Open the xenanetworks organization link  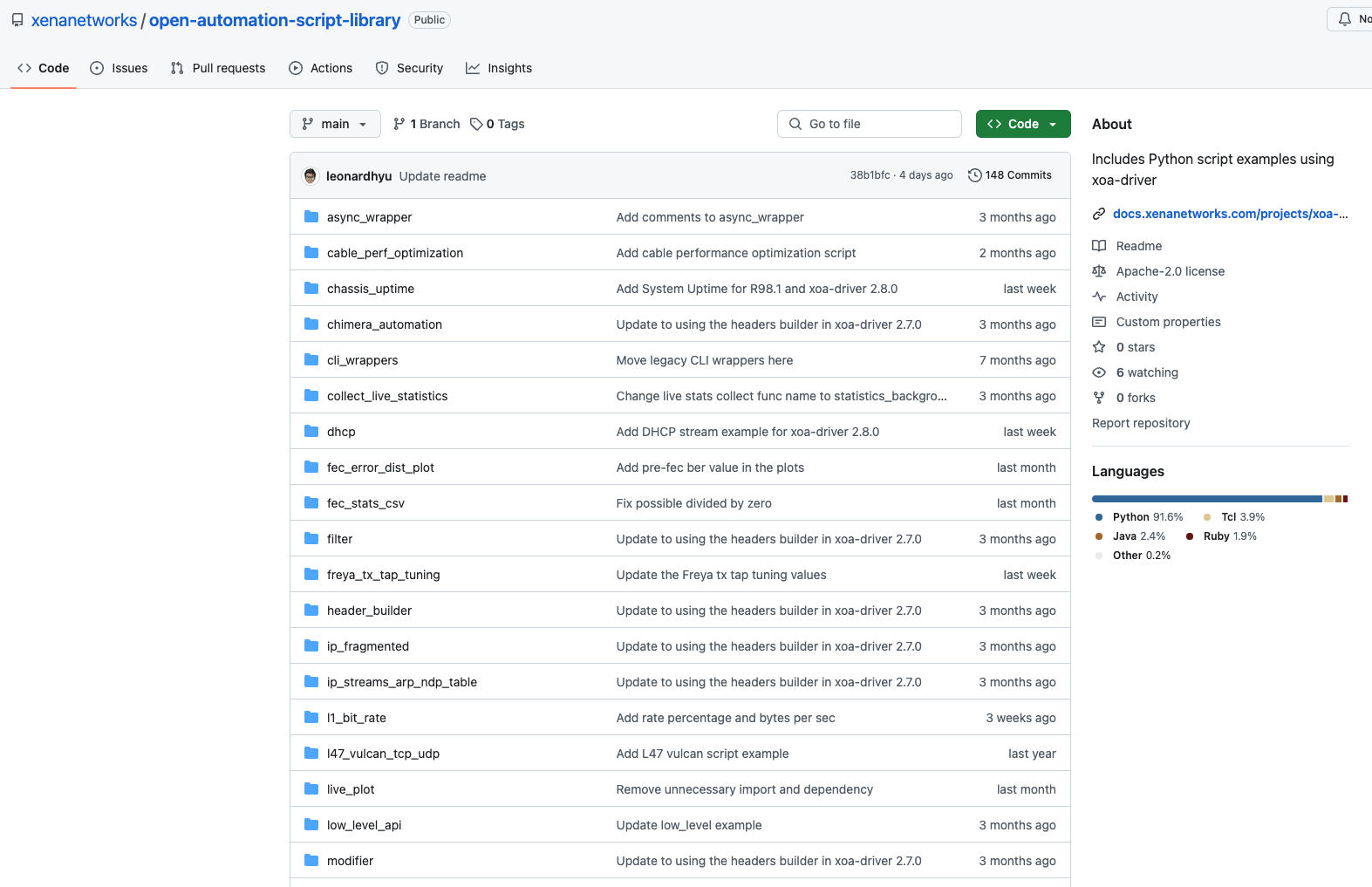(84, 20)
